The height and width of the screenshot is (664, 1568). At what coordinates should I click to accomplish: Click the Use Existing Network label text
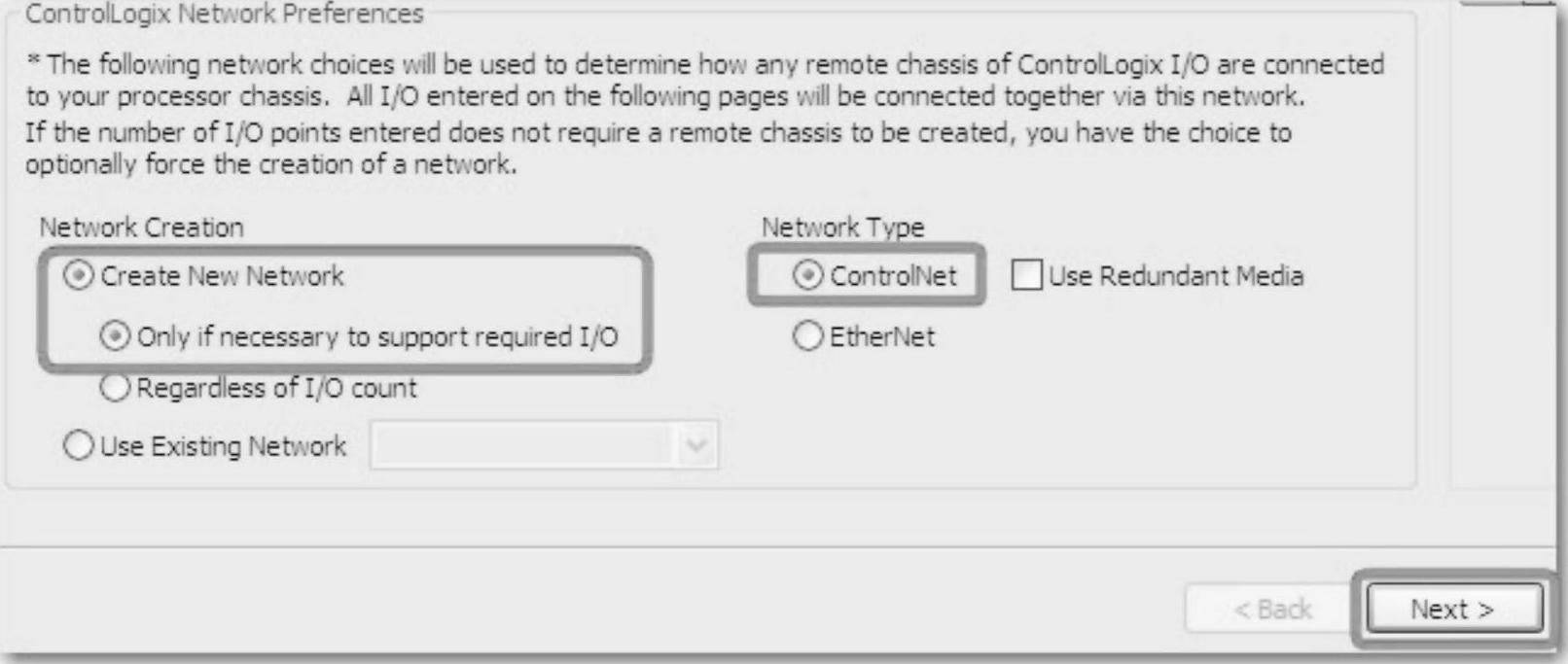pos(223,446)
